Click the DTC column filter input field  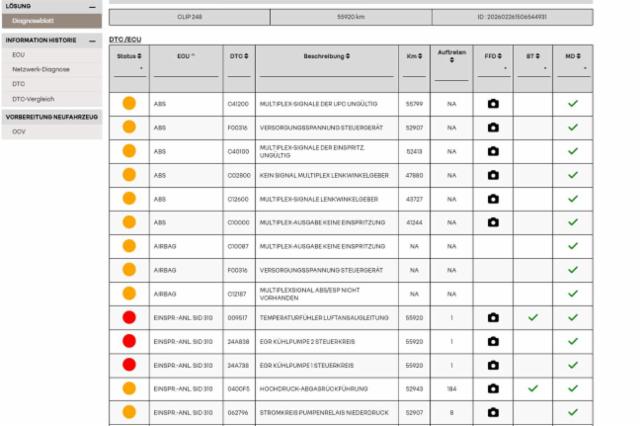(x=240, y=70)
